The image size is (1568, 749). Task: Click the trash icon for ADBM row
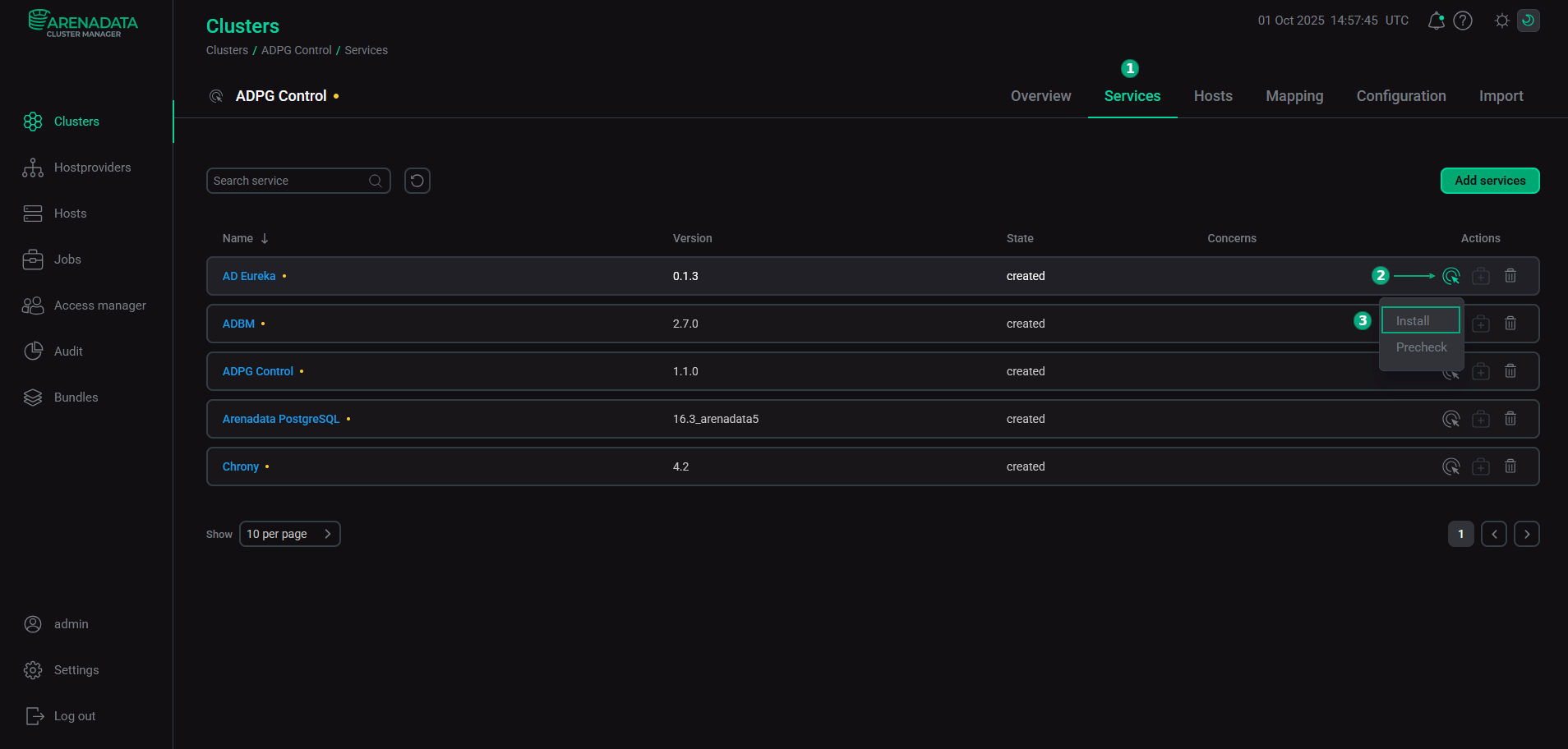(1510, 324)
